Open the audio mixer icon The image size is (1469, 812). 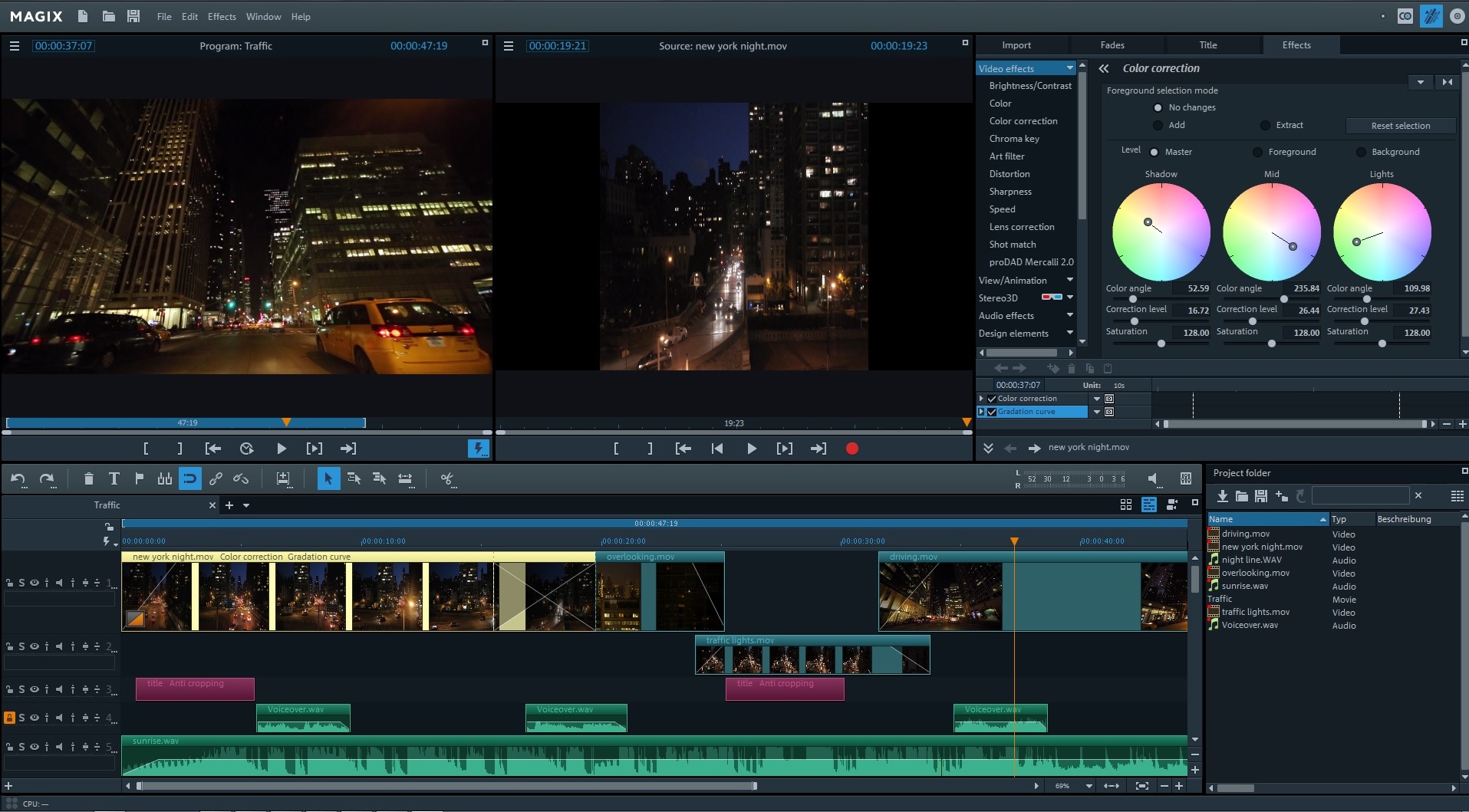pyautogui.click(x=1186, y=478)
